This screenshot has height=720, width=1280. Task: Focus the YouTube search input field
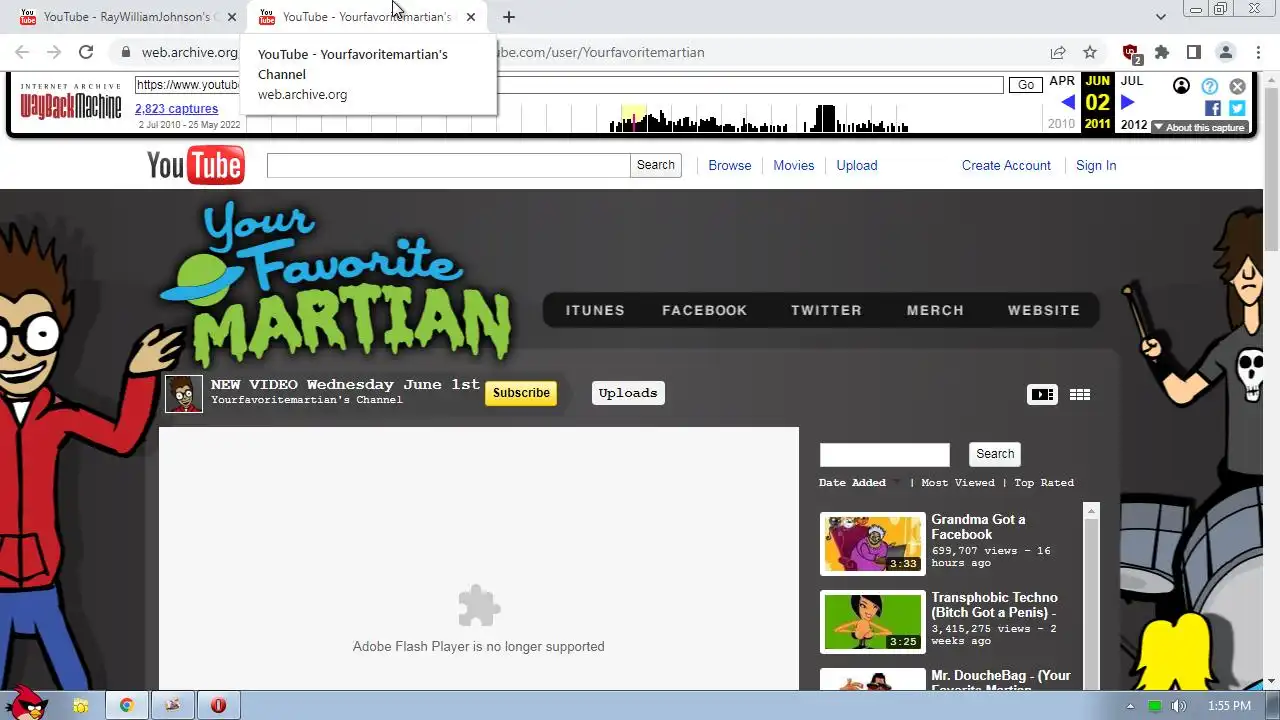448,165
